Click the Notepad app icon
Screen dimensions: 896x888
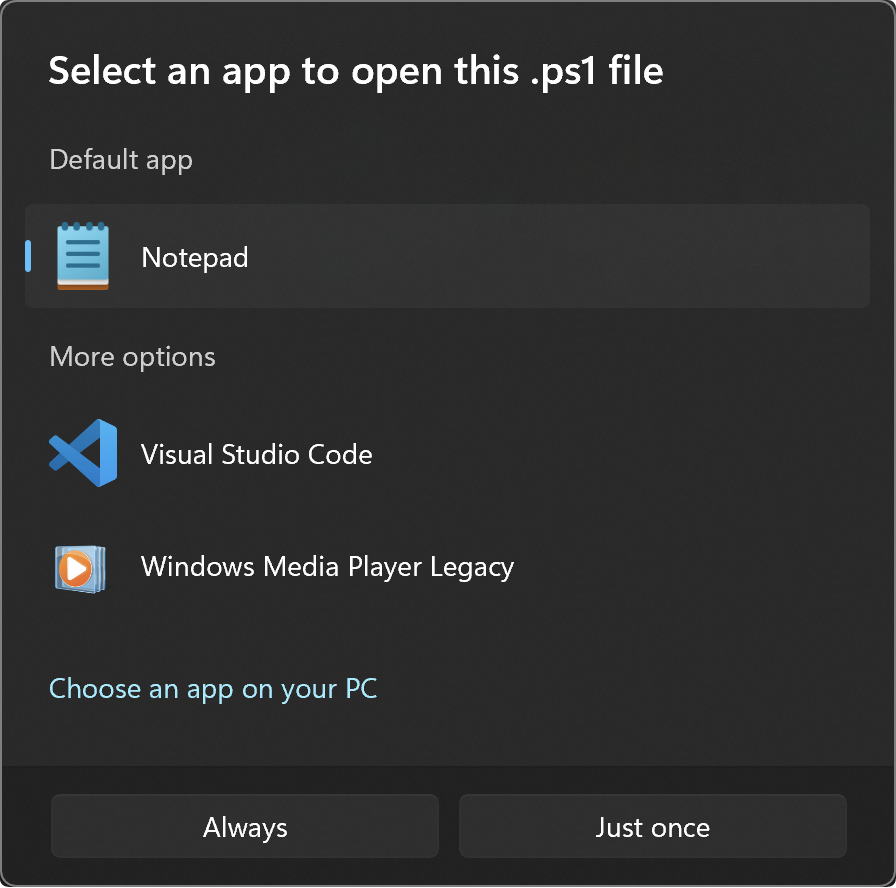coord(83,256)
